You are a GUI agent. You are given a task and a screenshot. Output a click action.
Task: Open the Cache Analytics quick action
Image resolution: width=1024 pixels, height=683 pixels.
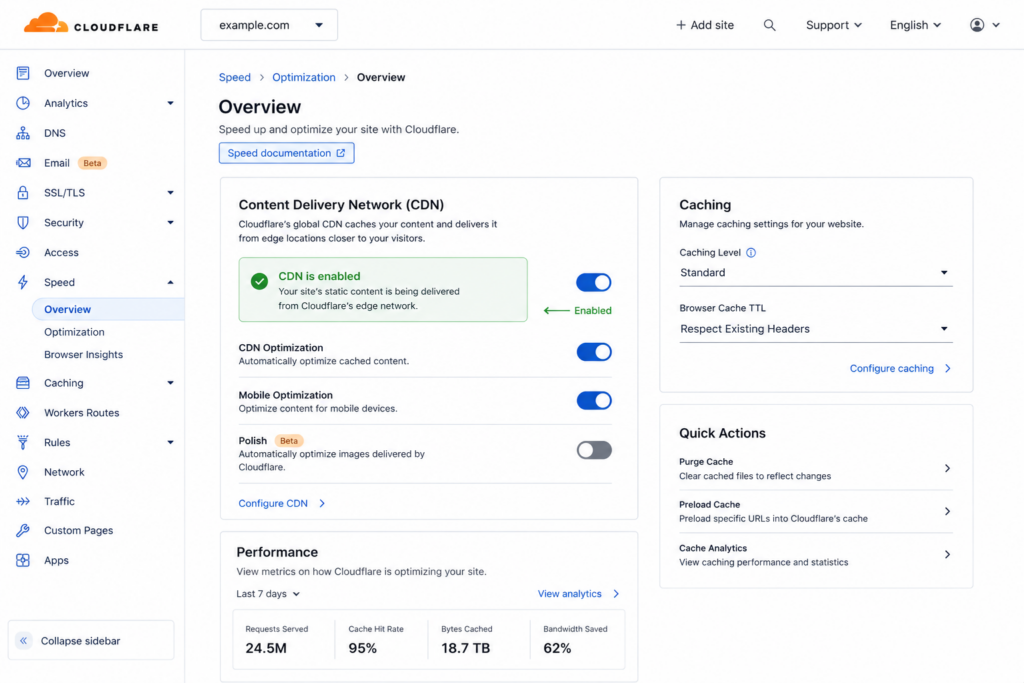pos(816,554)
